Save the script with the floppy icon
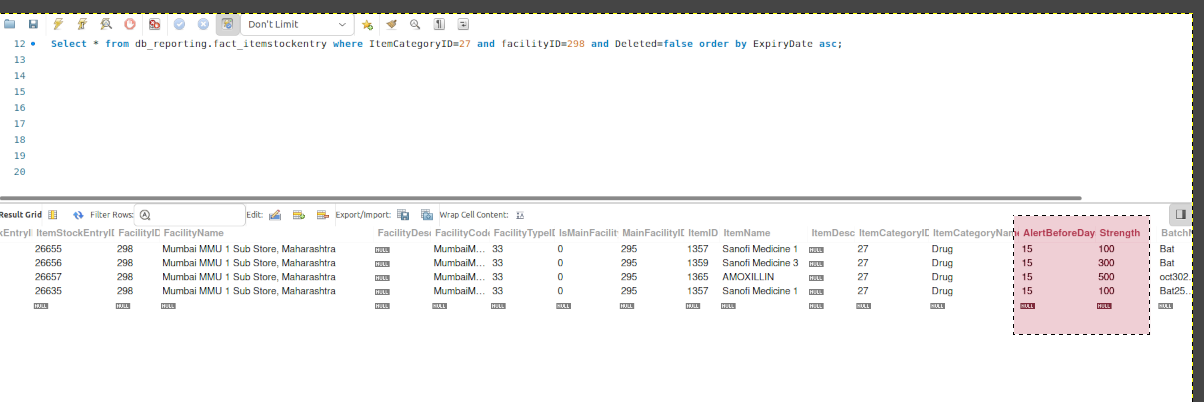 point(33,23)
